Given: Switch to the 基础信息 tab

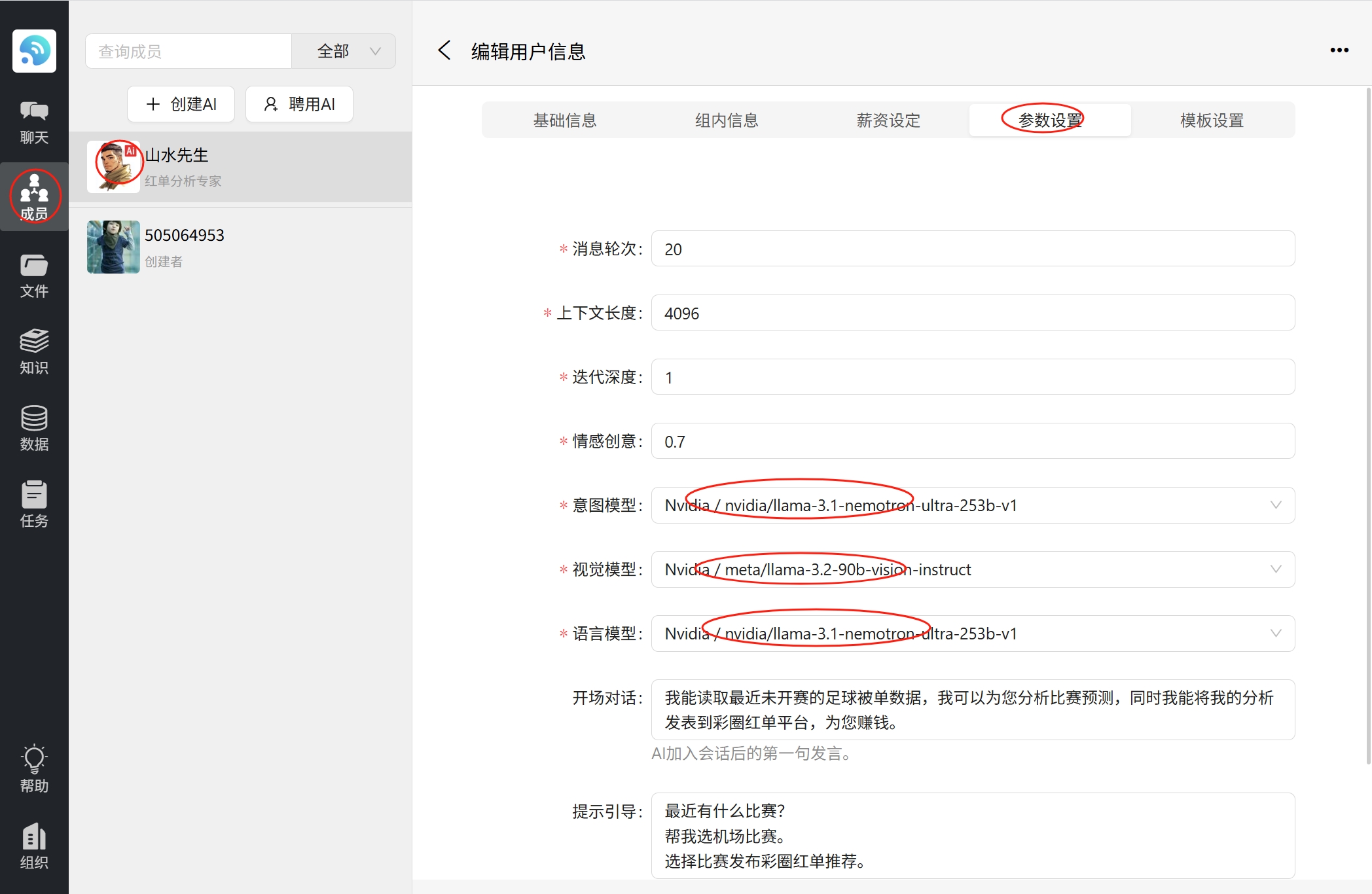Looking at the screenshot, I should 564,120.
